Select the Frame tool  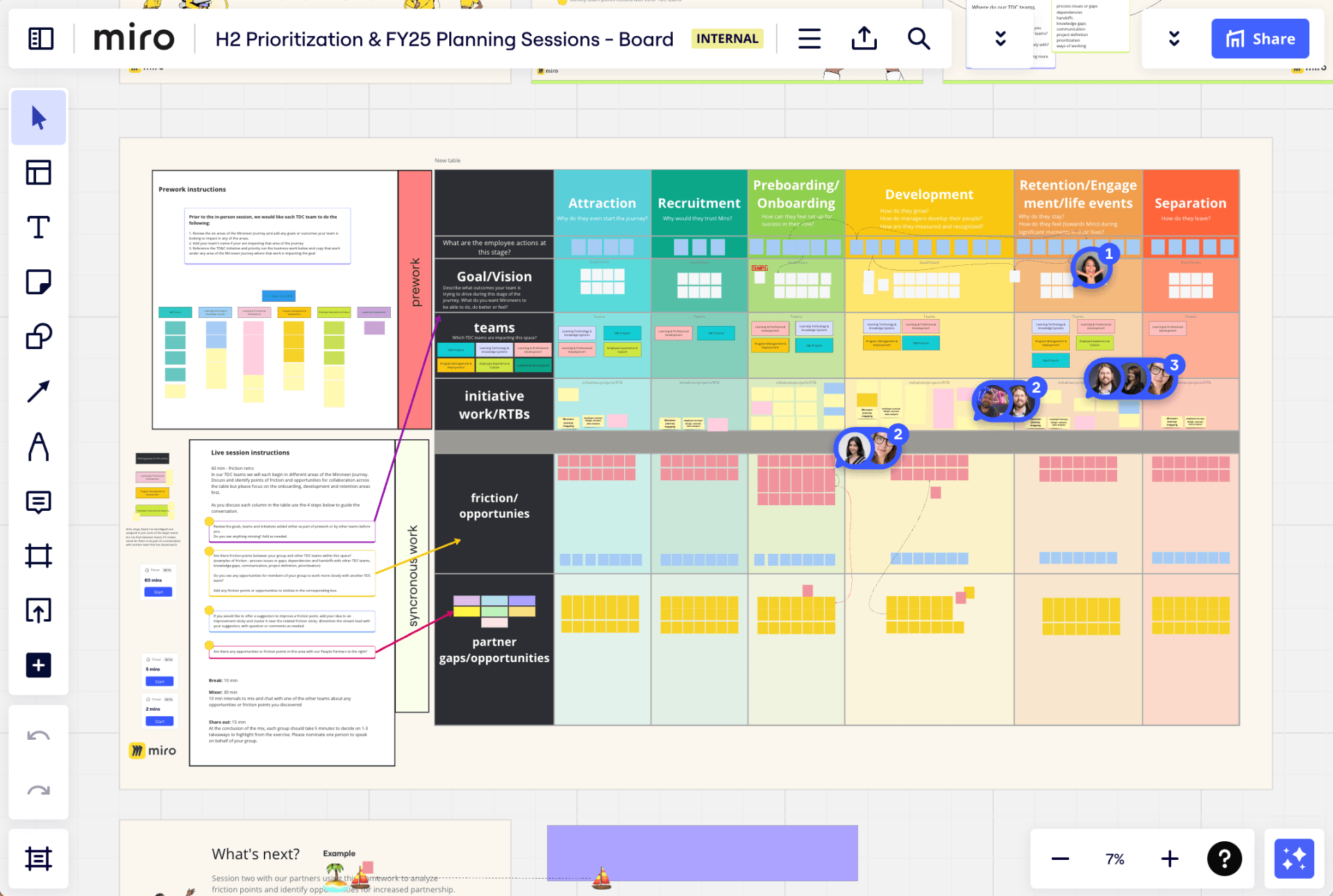(39, 556)
